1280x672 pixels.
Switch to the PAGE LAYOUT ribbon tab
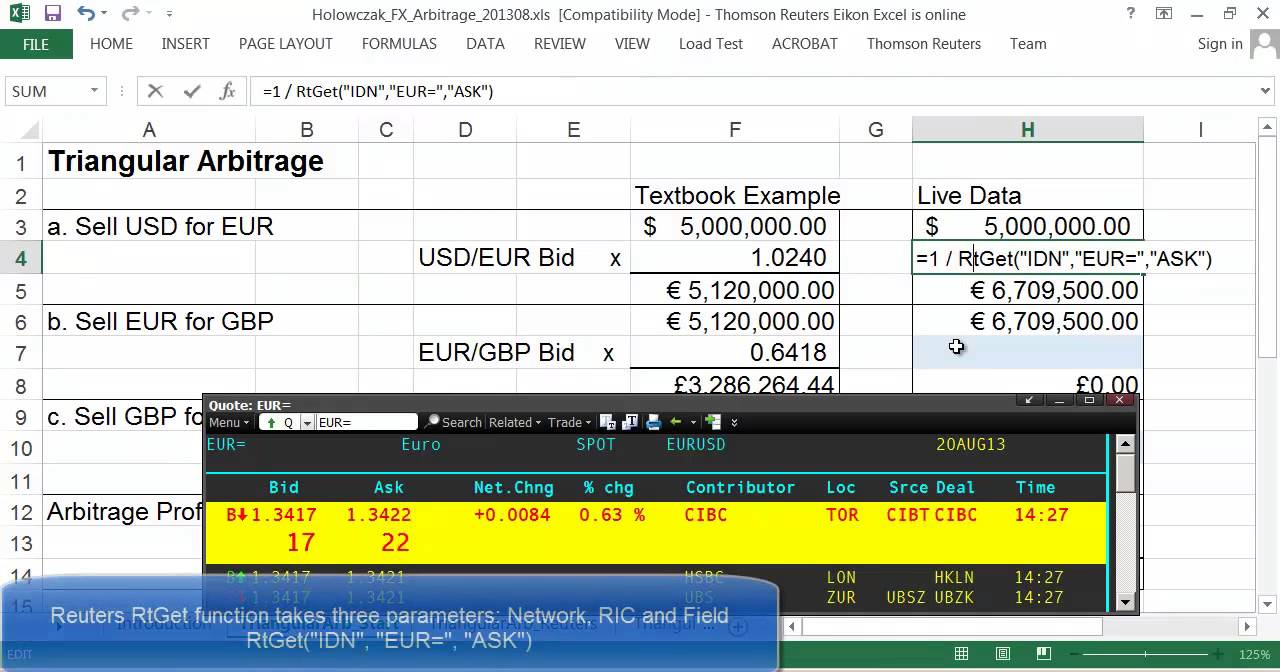click(285, 44)
